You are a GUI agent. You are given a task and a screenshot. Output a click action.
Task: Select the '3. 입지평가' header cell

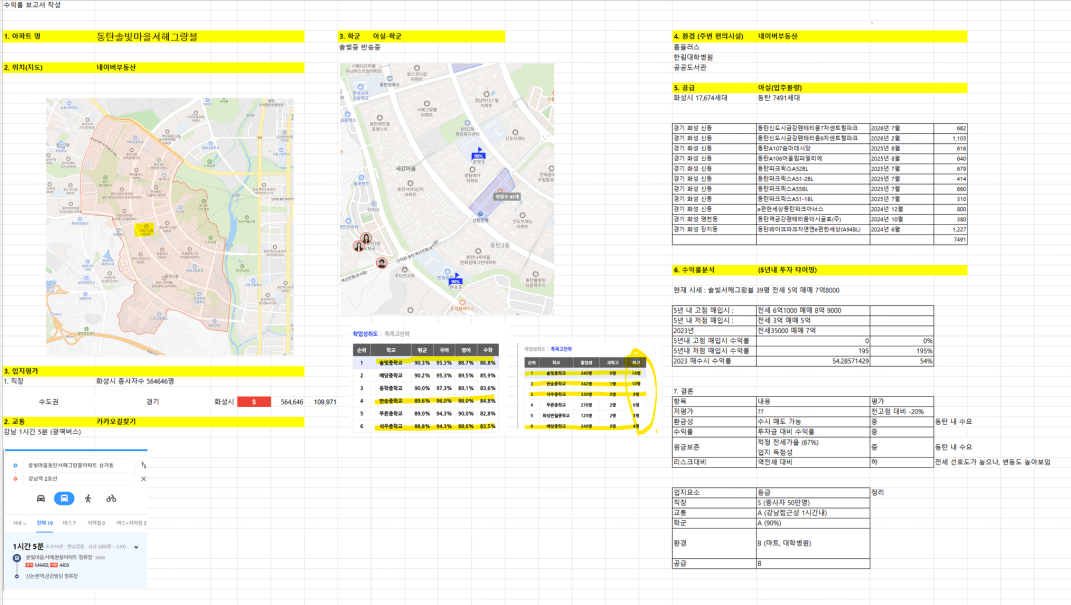coord(49,371)
